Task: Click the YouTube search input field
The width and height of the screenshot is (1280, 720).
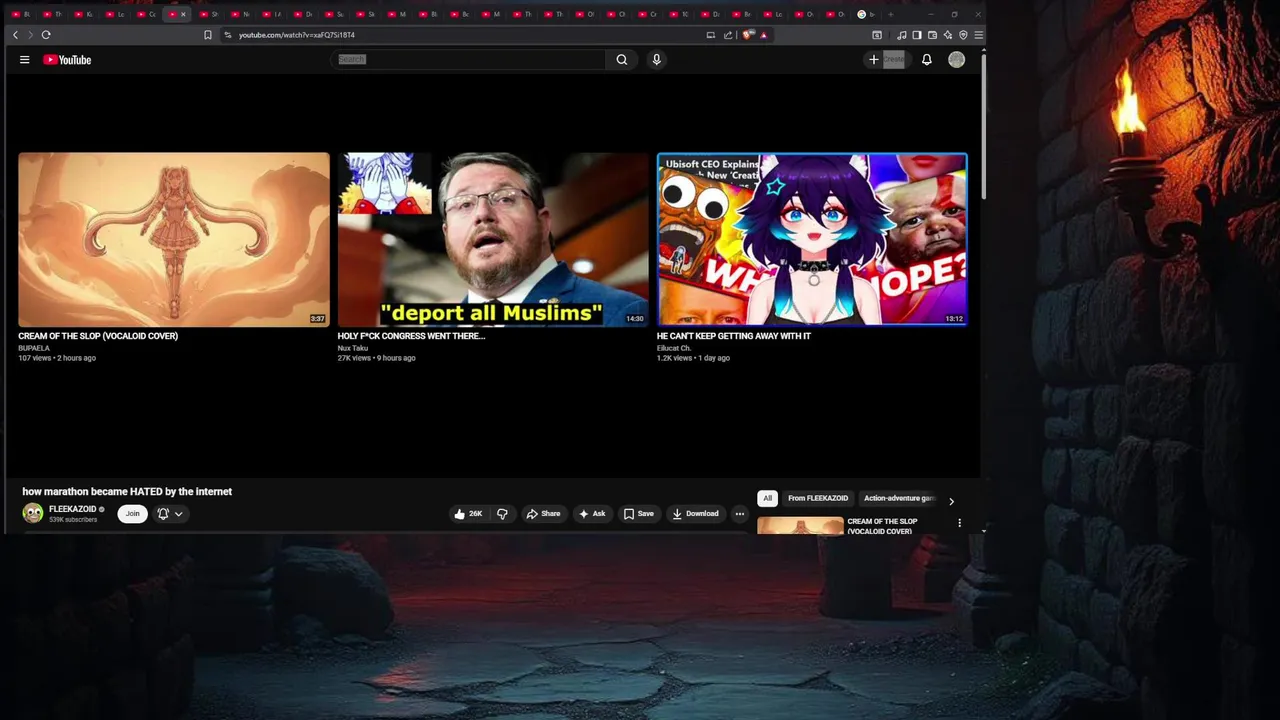Action: point(468,60)
